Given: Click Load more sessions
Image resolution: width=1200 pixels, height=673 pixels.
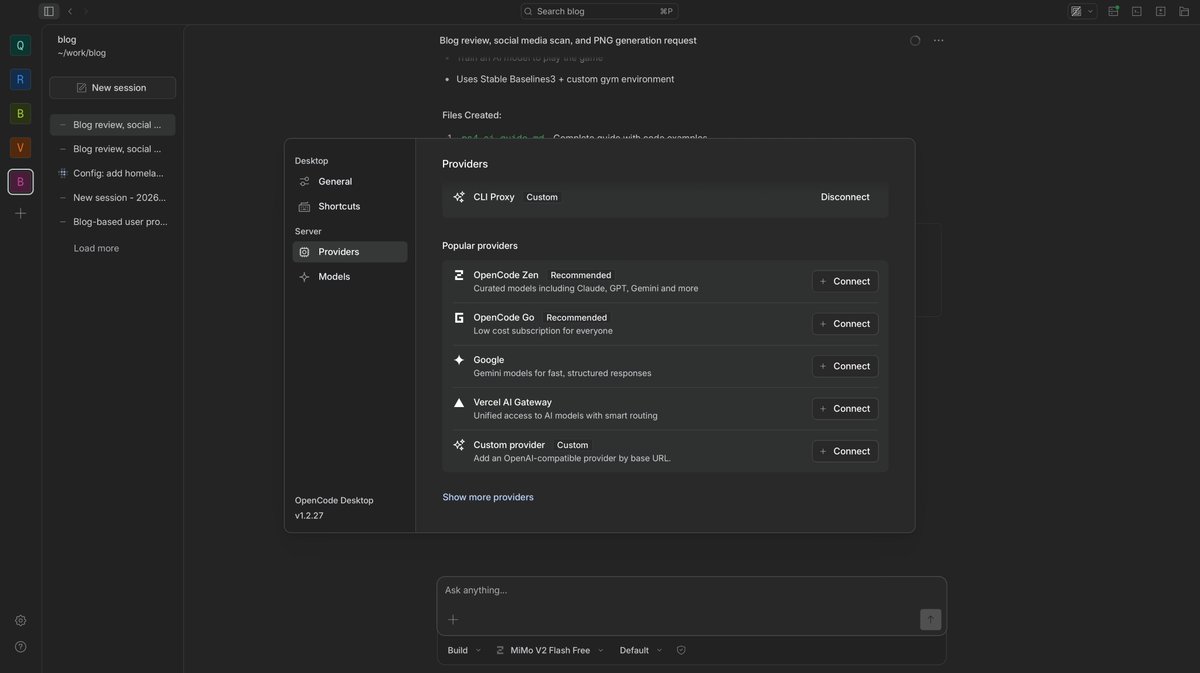Looking at the screenshot, I should (x=96, y=248).
